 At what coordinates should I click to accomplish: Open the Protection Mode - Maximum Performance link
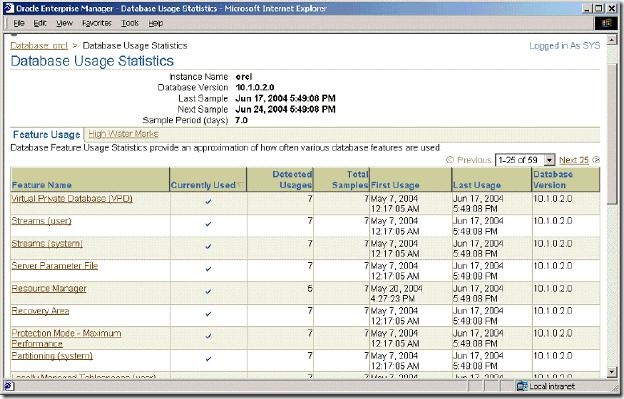(x=66, y=339)
